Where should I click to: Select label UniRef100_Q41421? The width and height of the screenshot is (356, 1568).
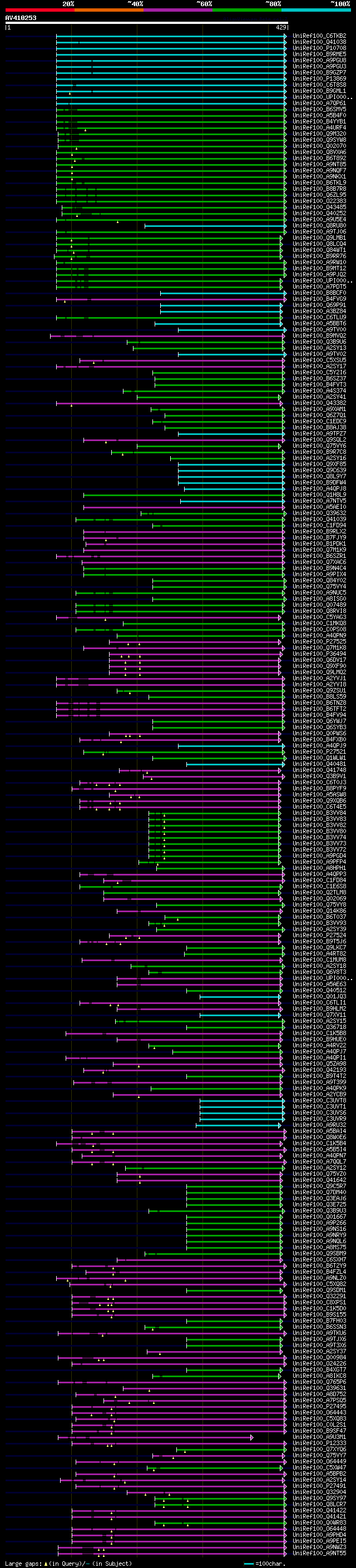(319, 1516)
